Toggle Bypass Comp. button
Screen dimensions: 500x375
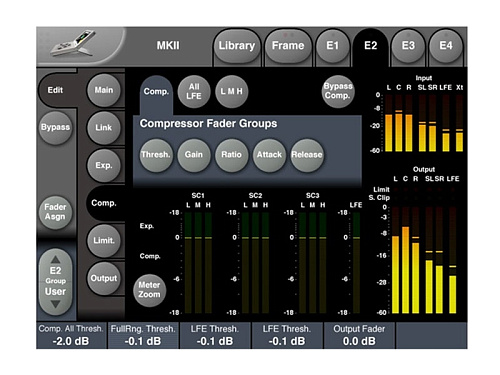click(x=338, y=91)
